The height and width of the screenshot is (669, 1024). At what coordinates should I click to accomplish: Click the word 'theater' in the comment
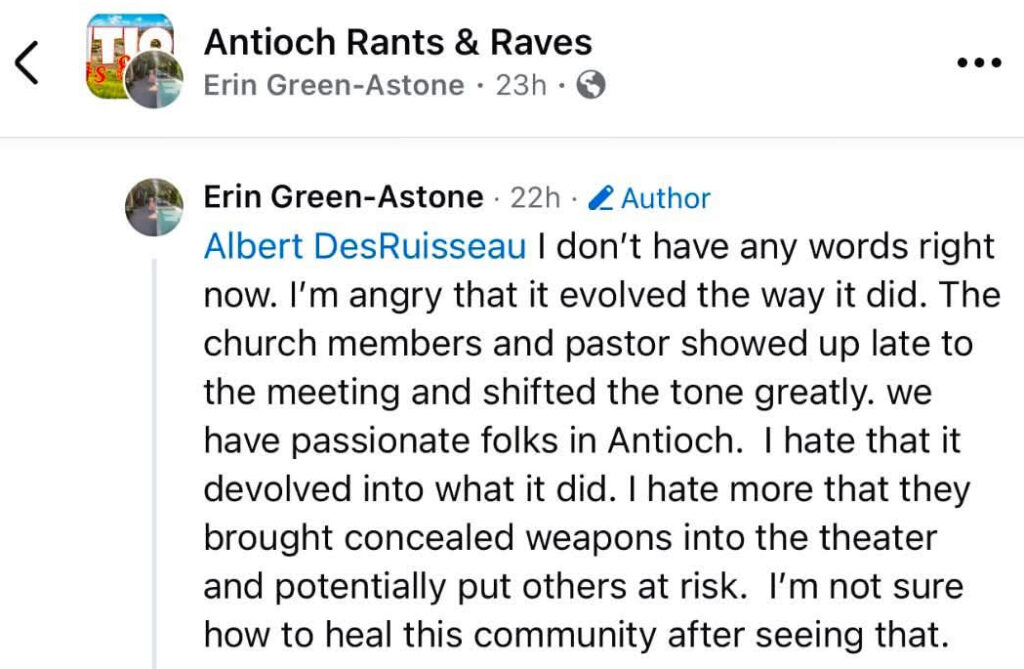(878, 537)
